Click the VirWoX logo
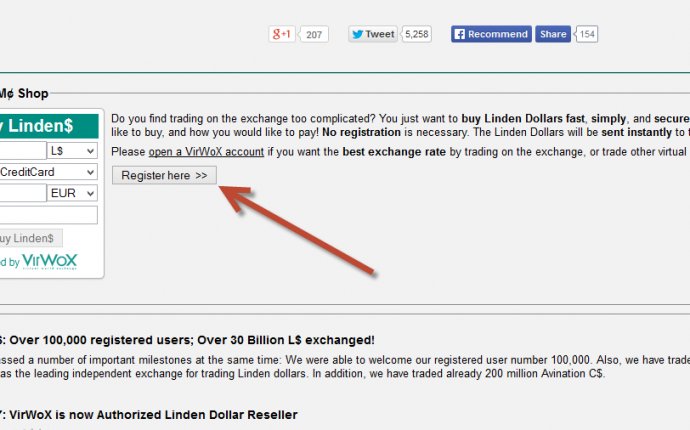Screen dimensions: 690x430 click(x=50, y=261)
